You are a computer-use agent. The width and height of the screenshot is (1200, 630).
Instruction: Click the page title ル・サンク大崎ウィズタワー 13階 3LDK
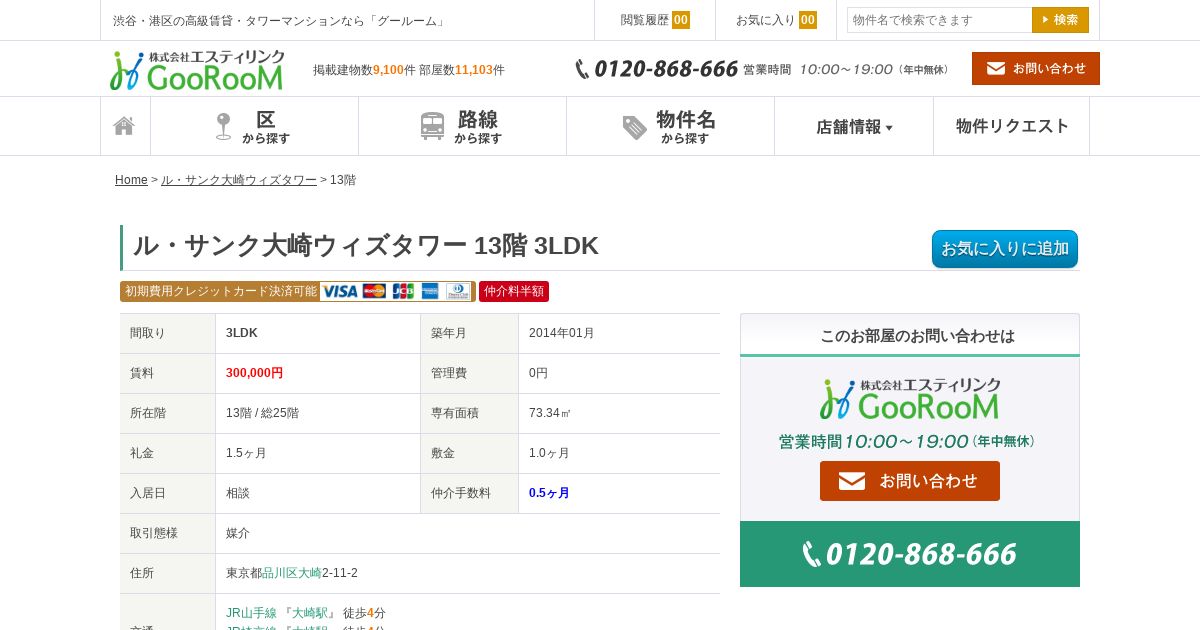pyautogui.click(x=366, y=246)
